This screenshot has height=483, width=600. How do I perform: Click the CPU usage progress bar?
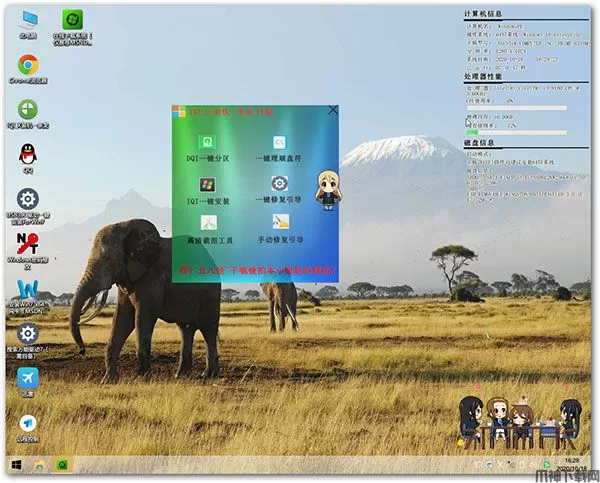pos(517,108)
